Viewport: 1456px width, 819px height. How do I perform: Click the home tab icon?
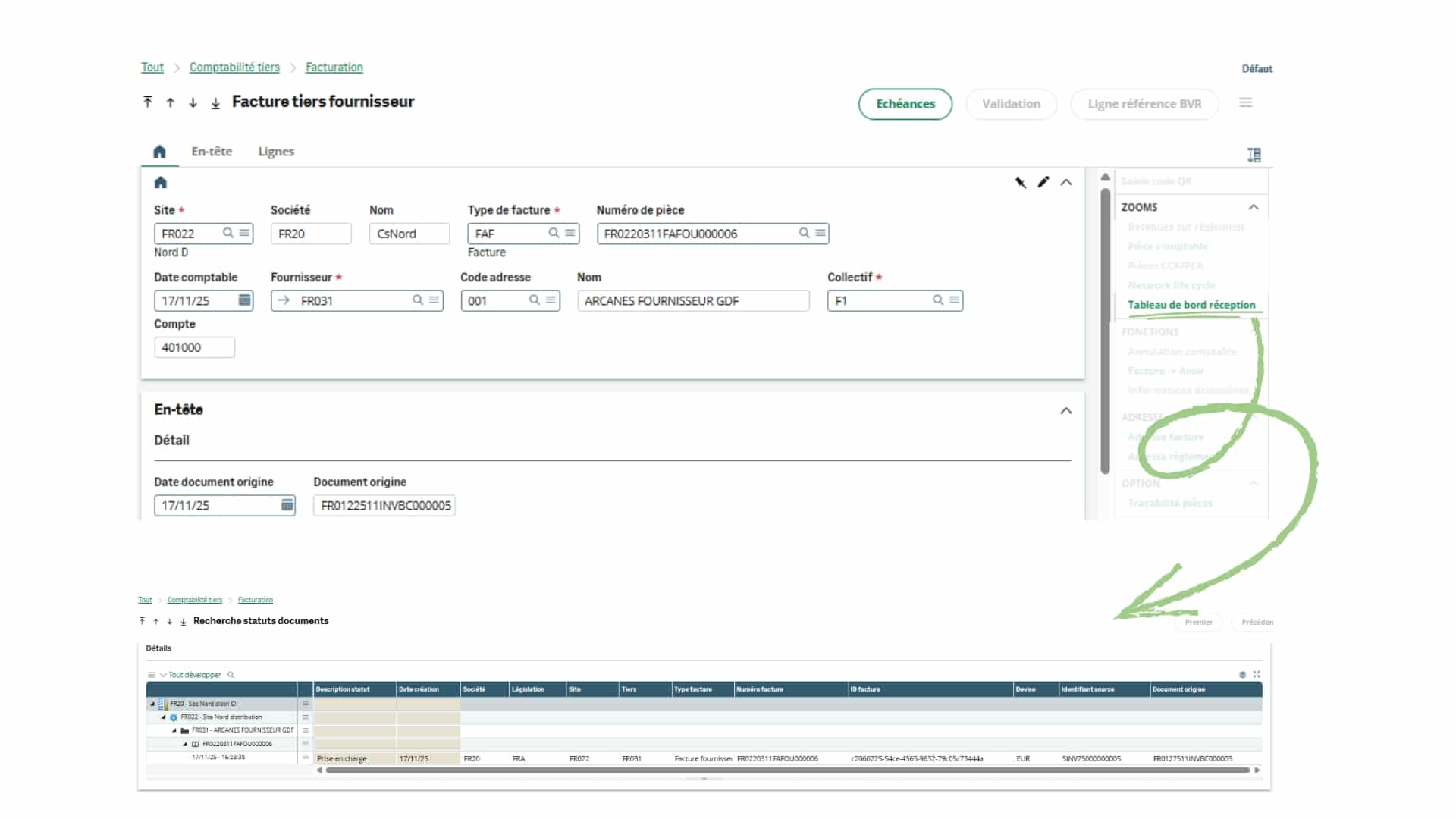click(x=159, y=152)
